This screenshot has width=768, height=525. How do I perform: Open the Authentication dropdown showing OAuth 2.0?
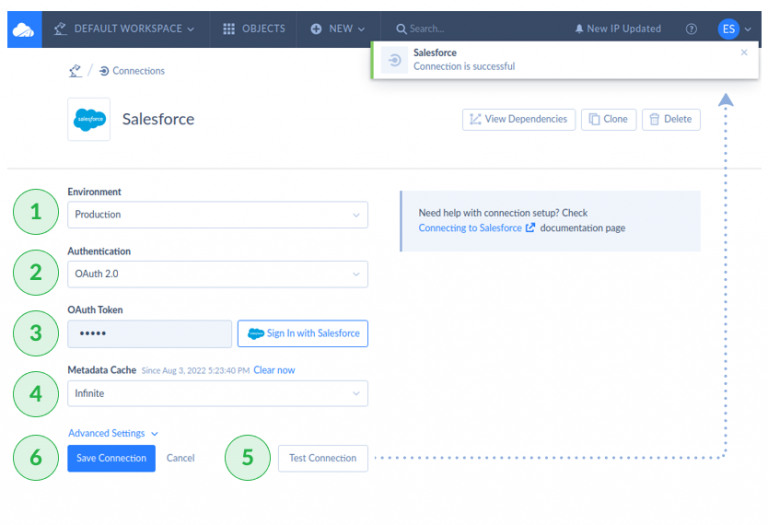pyautogui.click(x=217, y=274)
